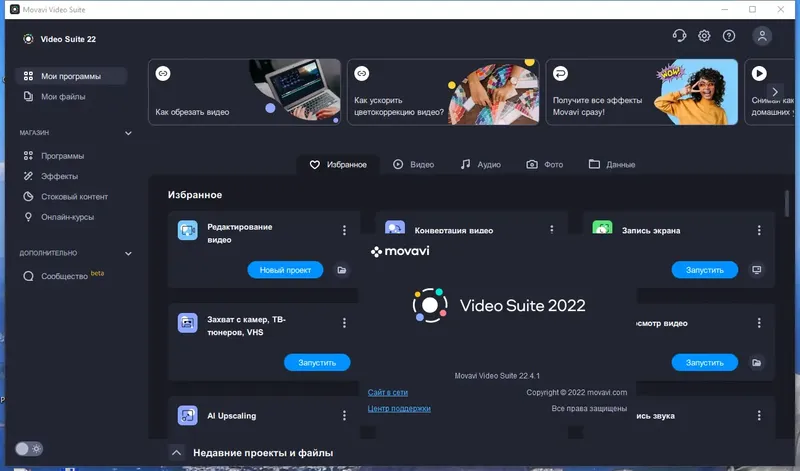The width and height of the screenshot is (800, 471).
Task: Switch to the "Аудио" tab
Action: click(481, 164)
